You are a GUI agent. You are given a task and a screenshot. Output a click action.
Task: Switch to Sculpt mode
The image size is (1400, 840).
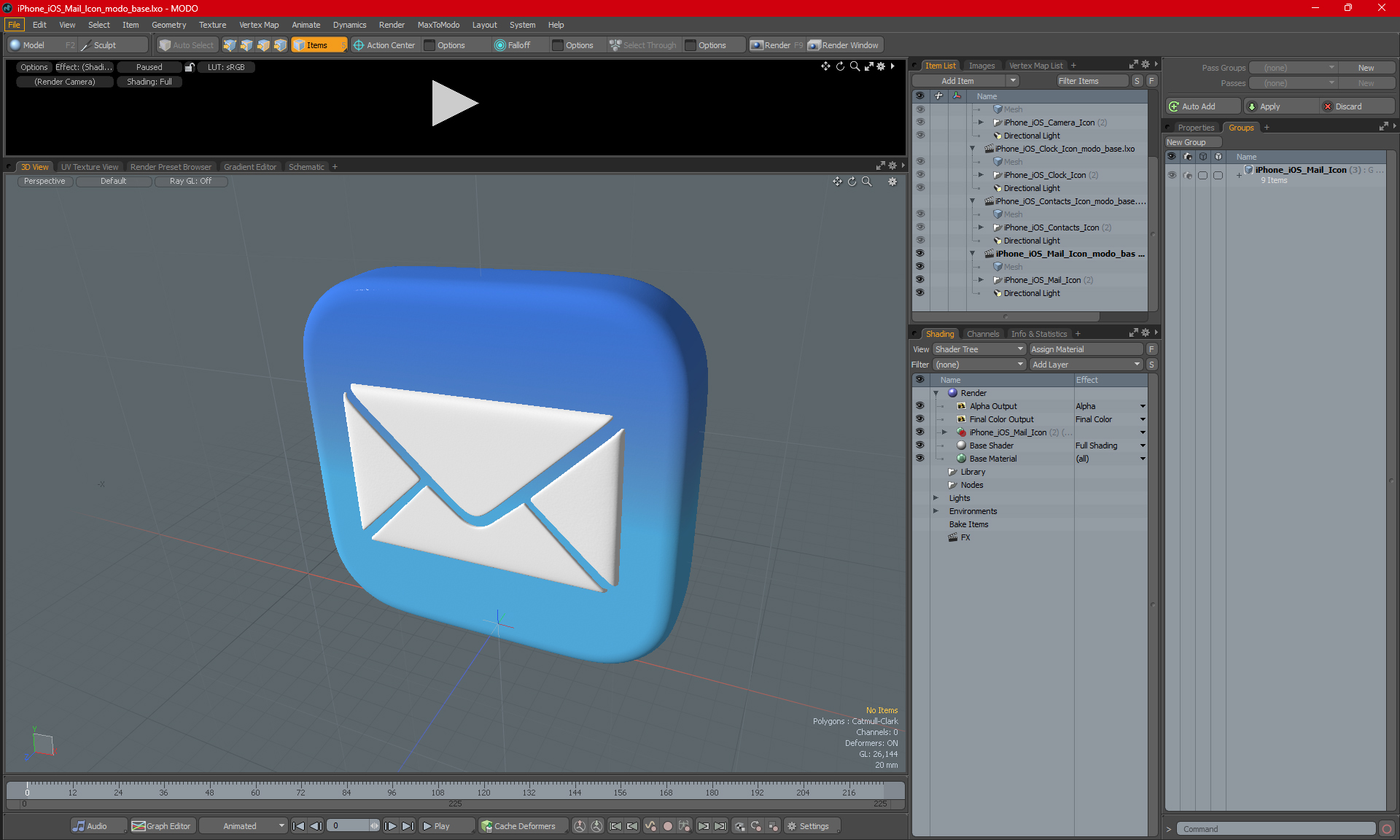pos(113,45)
